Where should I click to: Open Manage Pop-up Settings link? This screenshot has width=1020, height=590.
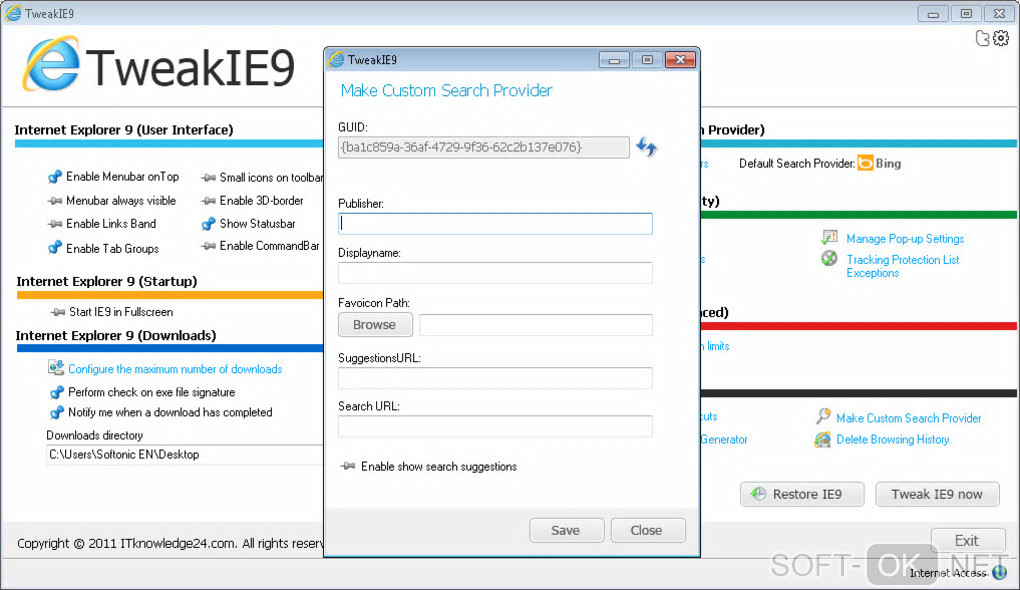[905, 239]
